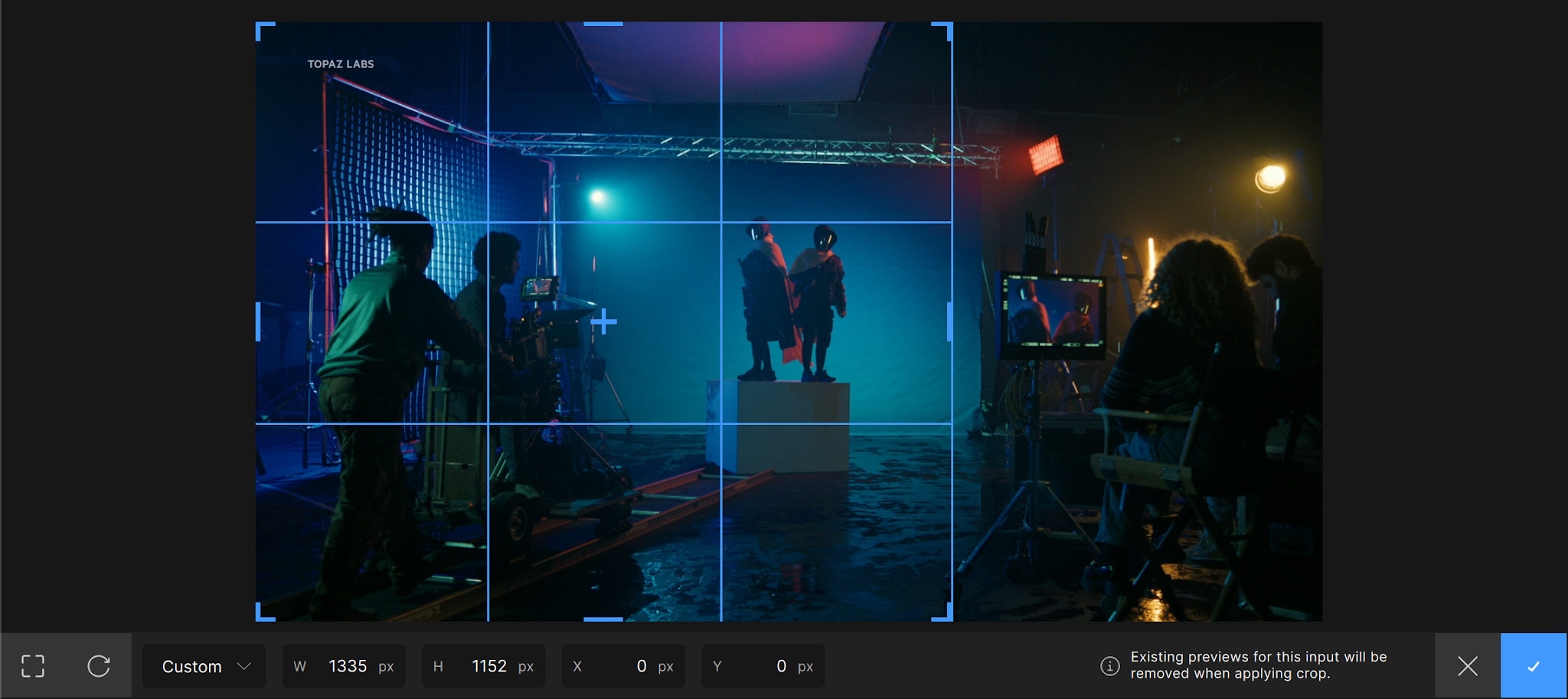This screenshot has width=1568, height=699.
Task: Click the chevron beside Custom
Action: pos(244,666)
